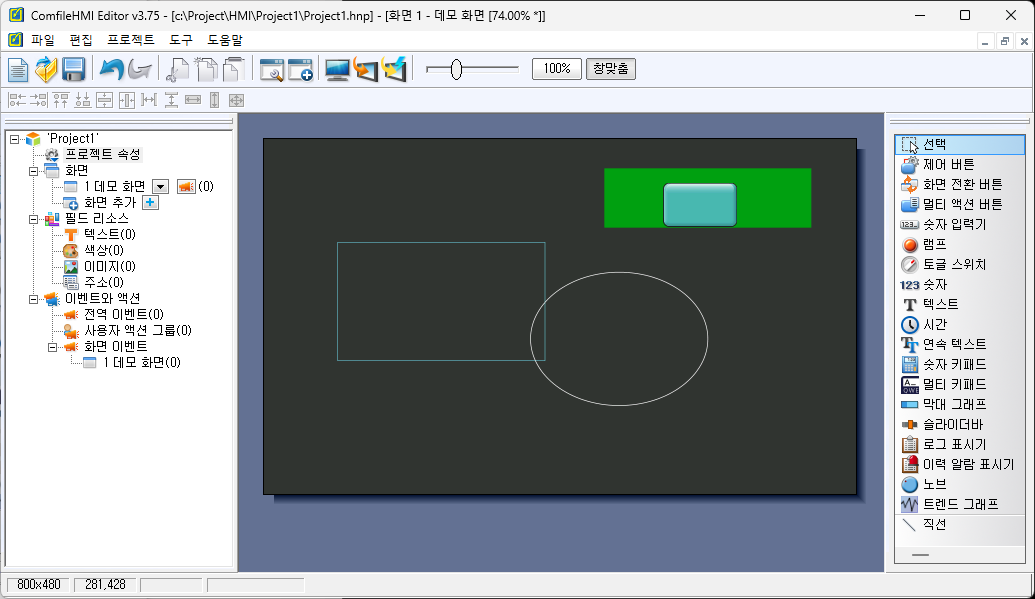1035x599 pixels.
Task: Collapse the 'Project1' root node
Action: [x=14, y=139]
